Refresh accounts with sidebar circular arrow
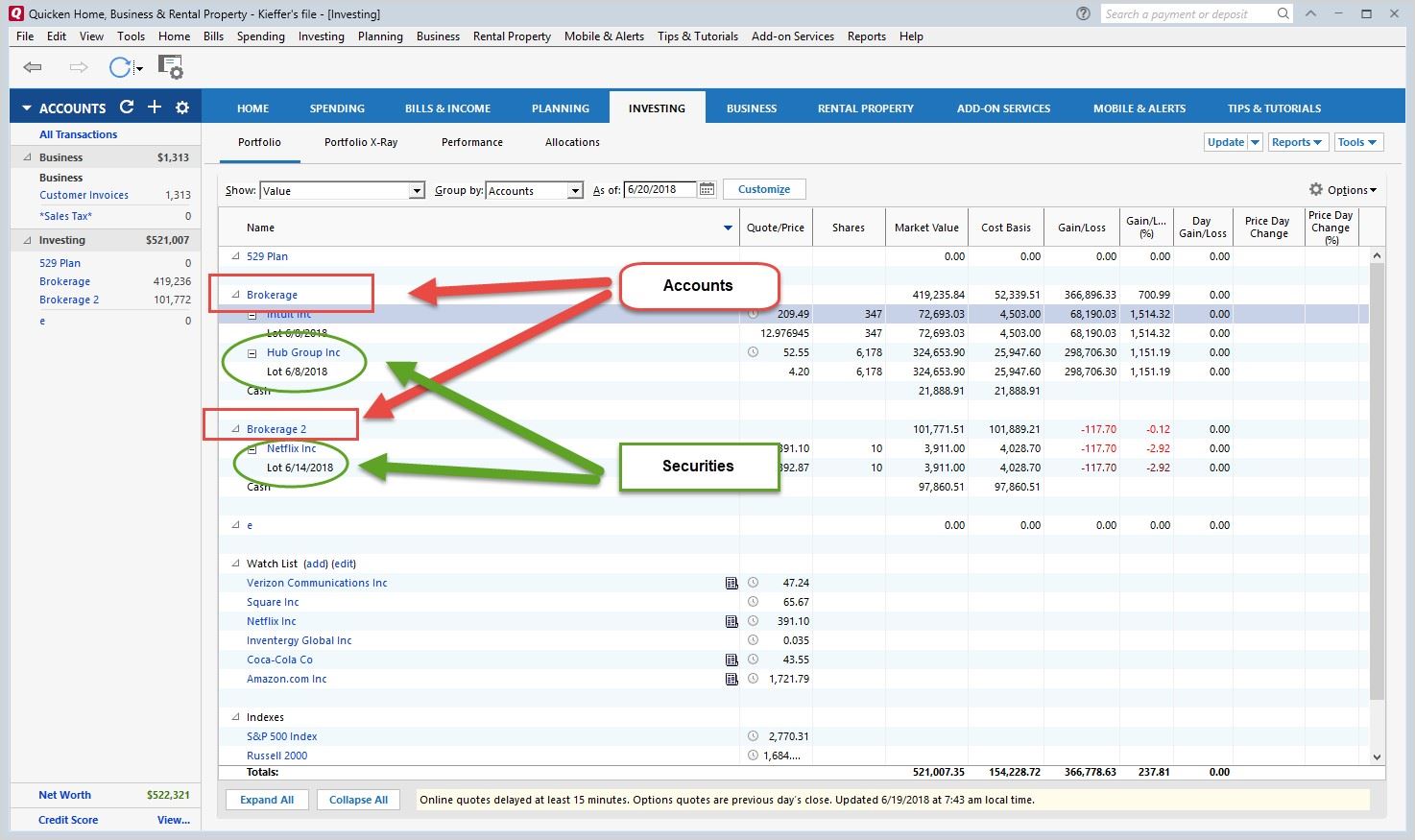The height and width of the screenshot is (840, 1415). click(127, 108)
